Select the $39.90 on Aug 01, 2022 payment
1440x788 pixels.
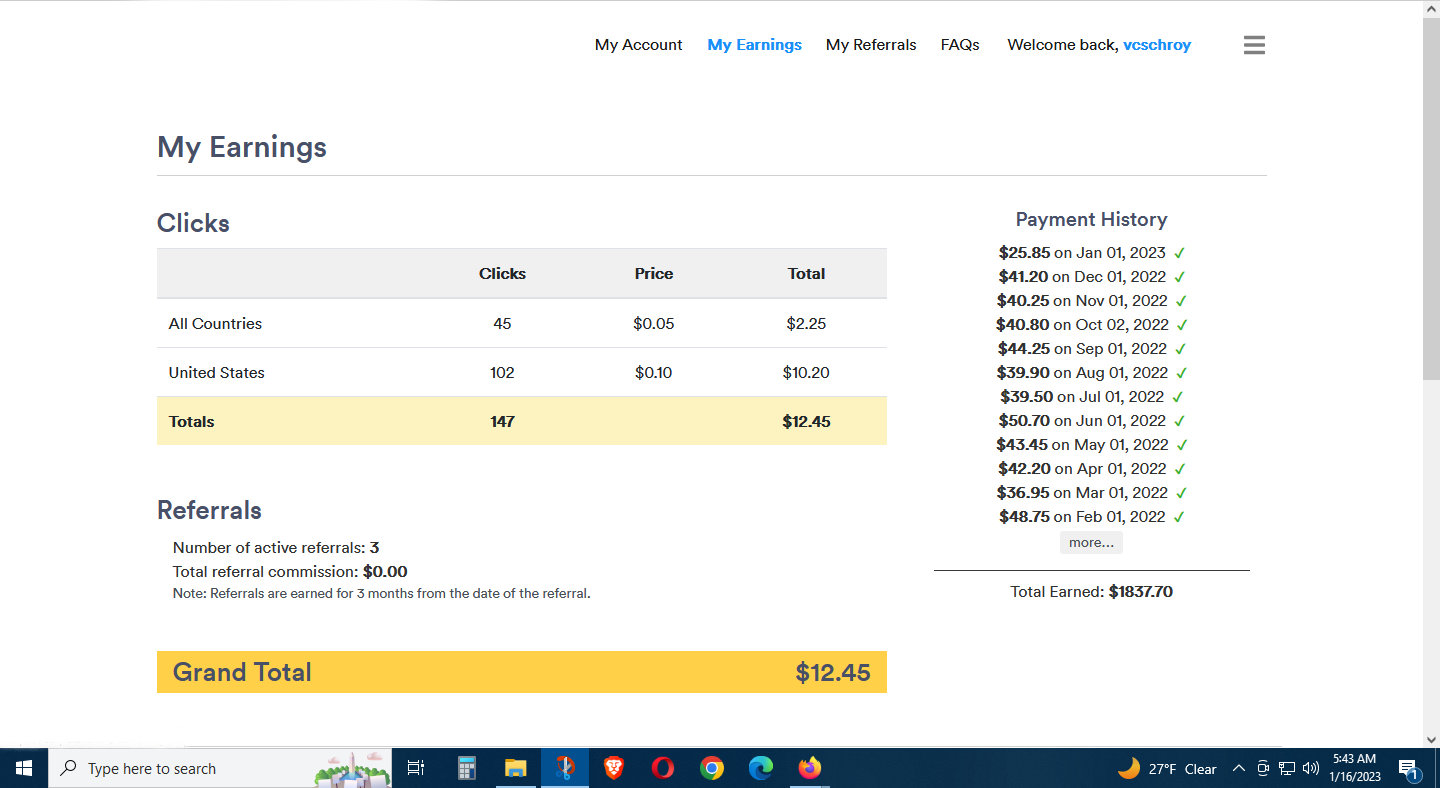click(x=1091, y=373)
